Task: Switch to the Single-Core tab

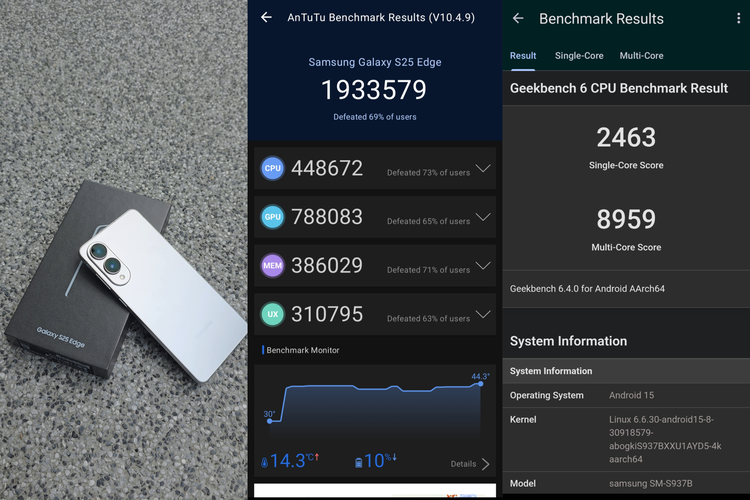Action: point(579,56)
